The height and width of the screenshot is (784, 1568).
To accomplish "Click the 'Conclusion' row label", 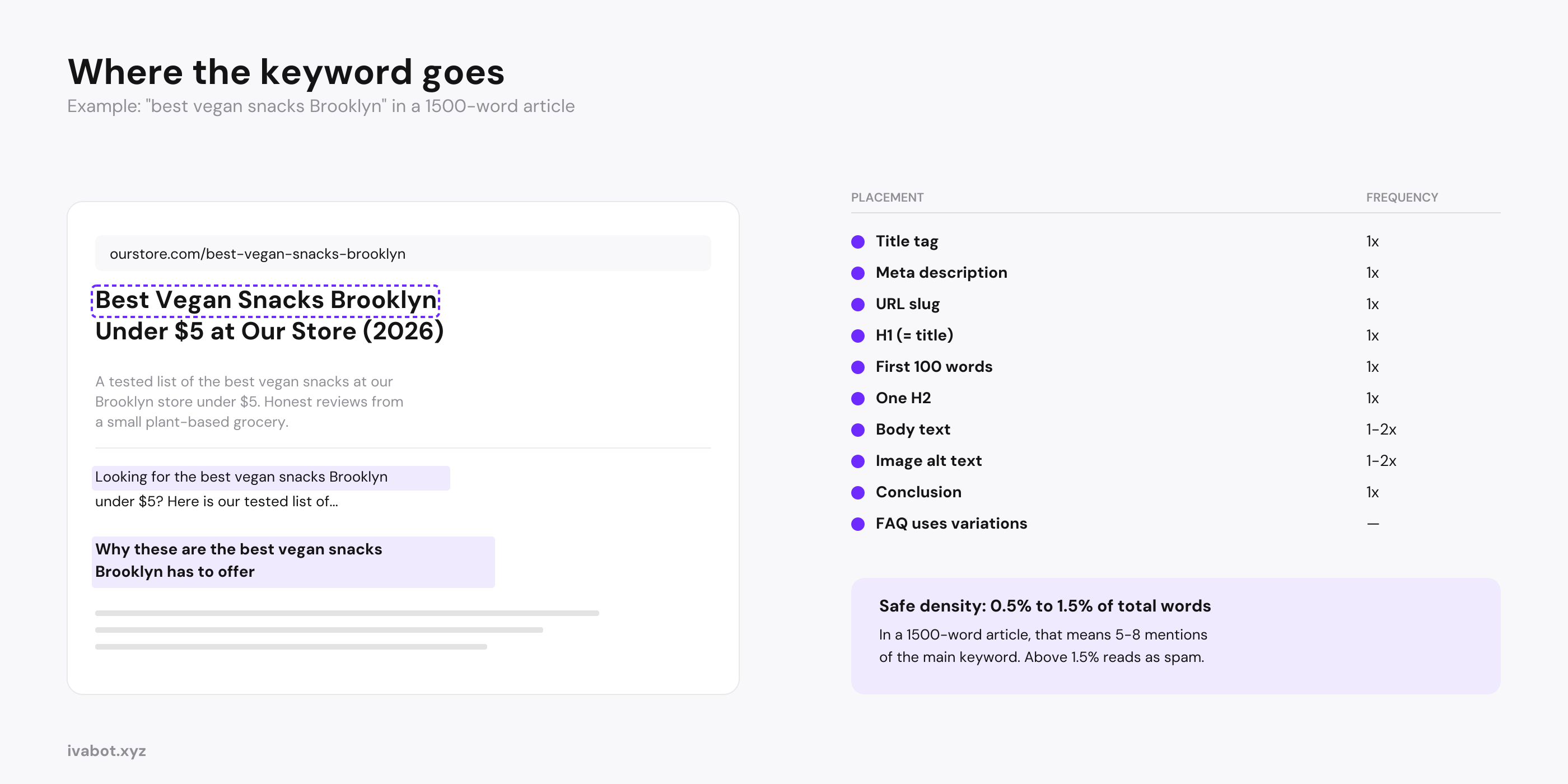I will 918,492.
